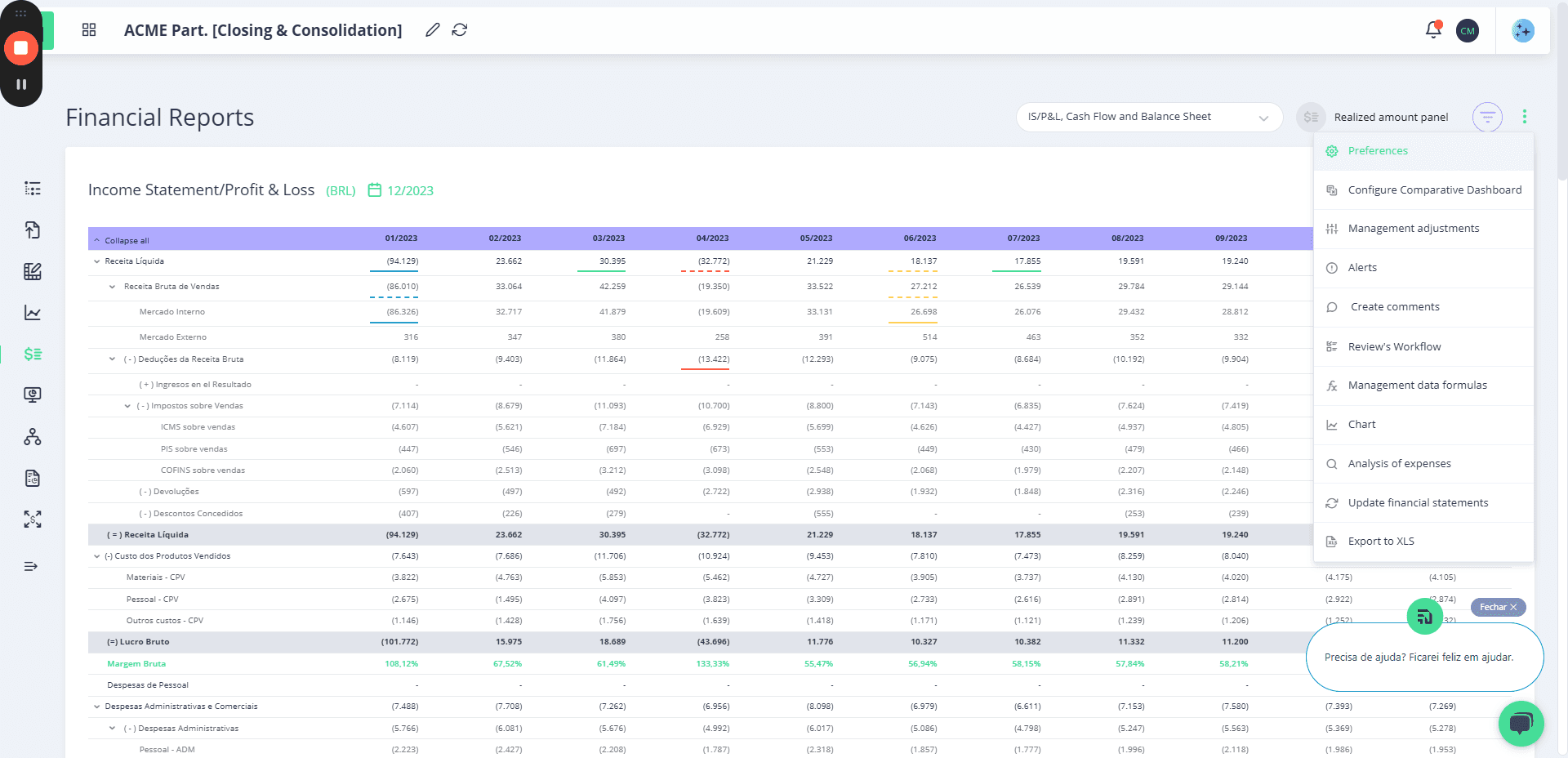The width and height of the screenshot is (1568, 758).
Task: Close the help bubble with Fechar
Action: [1498, 607]
